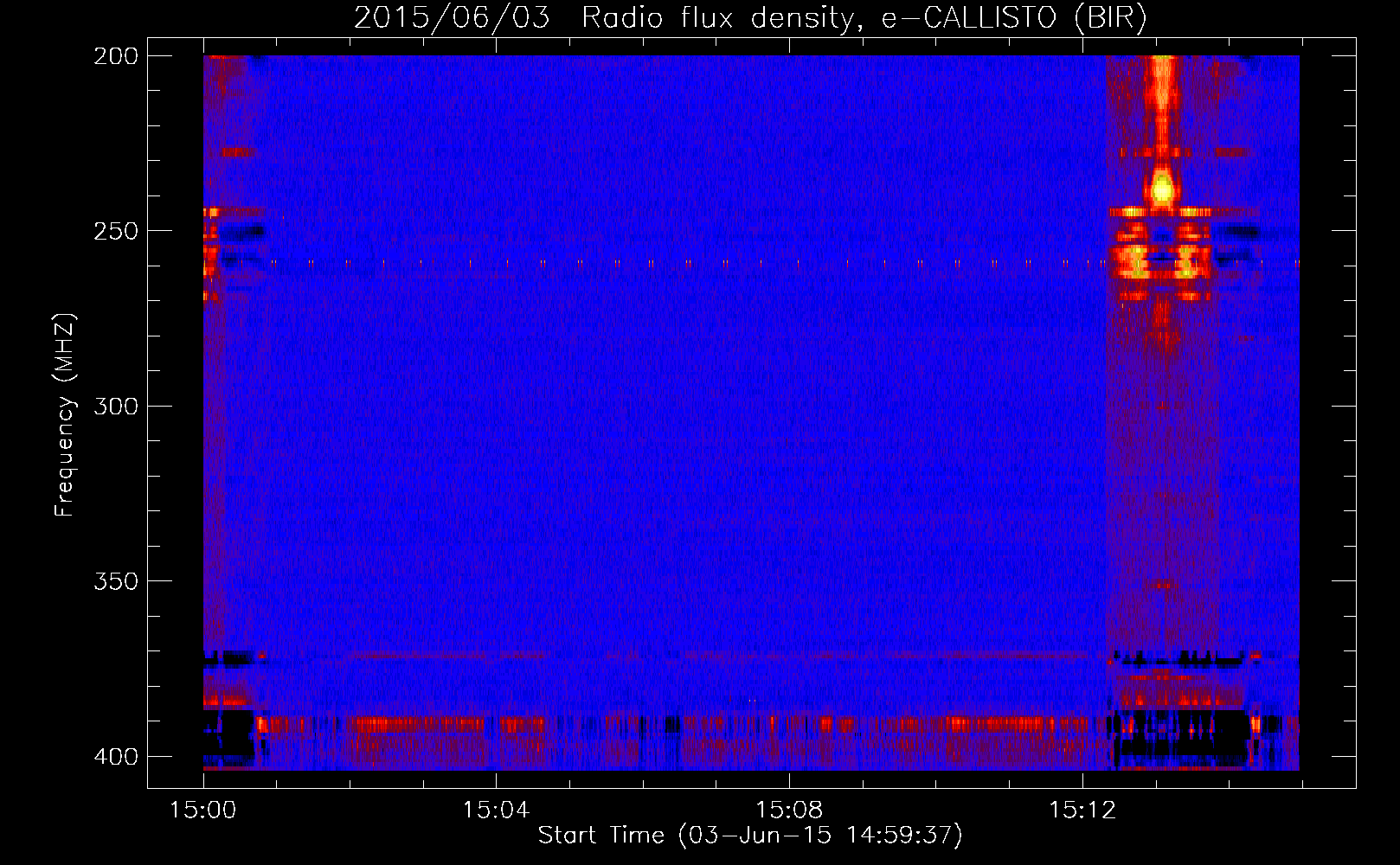
Task: Click the '15:08' time tick label
Action: 789,811
